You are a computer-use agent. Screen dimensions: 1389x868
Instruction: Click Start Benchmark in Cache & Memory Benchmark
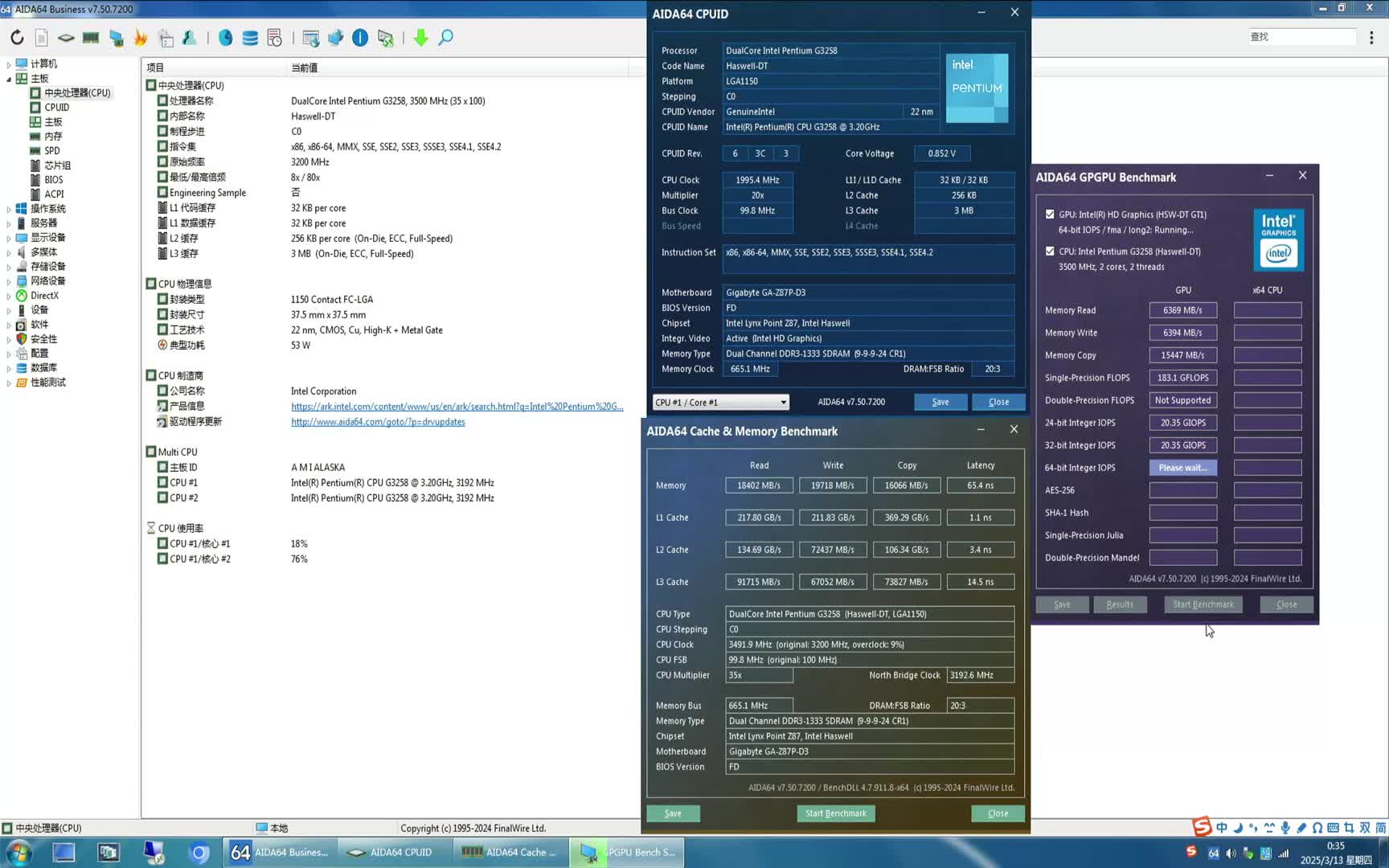click(x=836, y=813)
